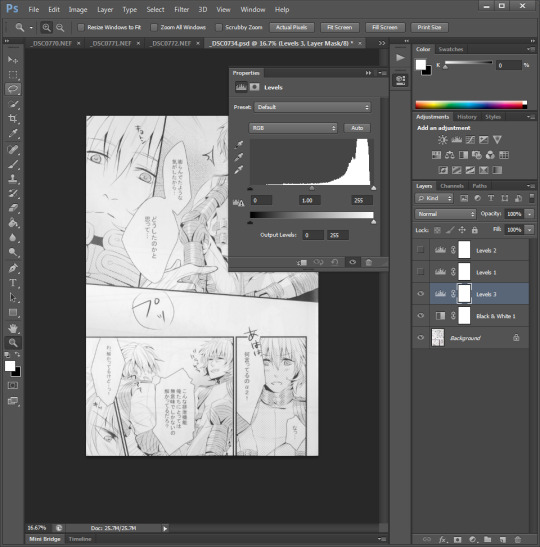
Task: Select the Dodge tool
Action: click(x=13, y=252)
